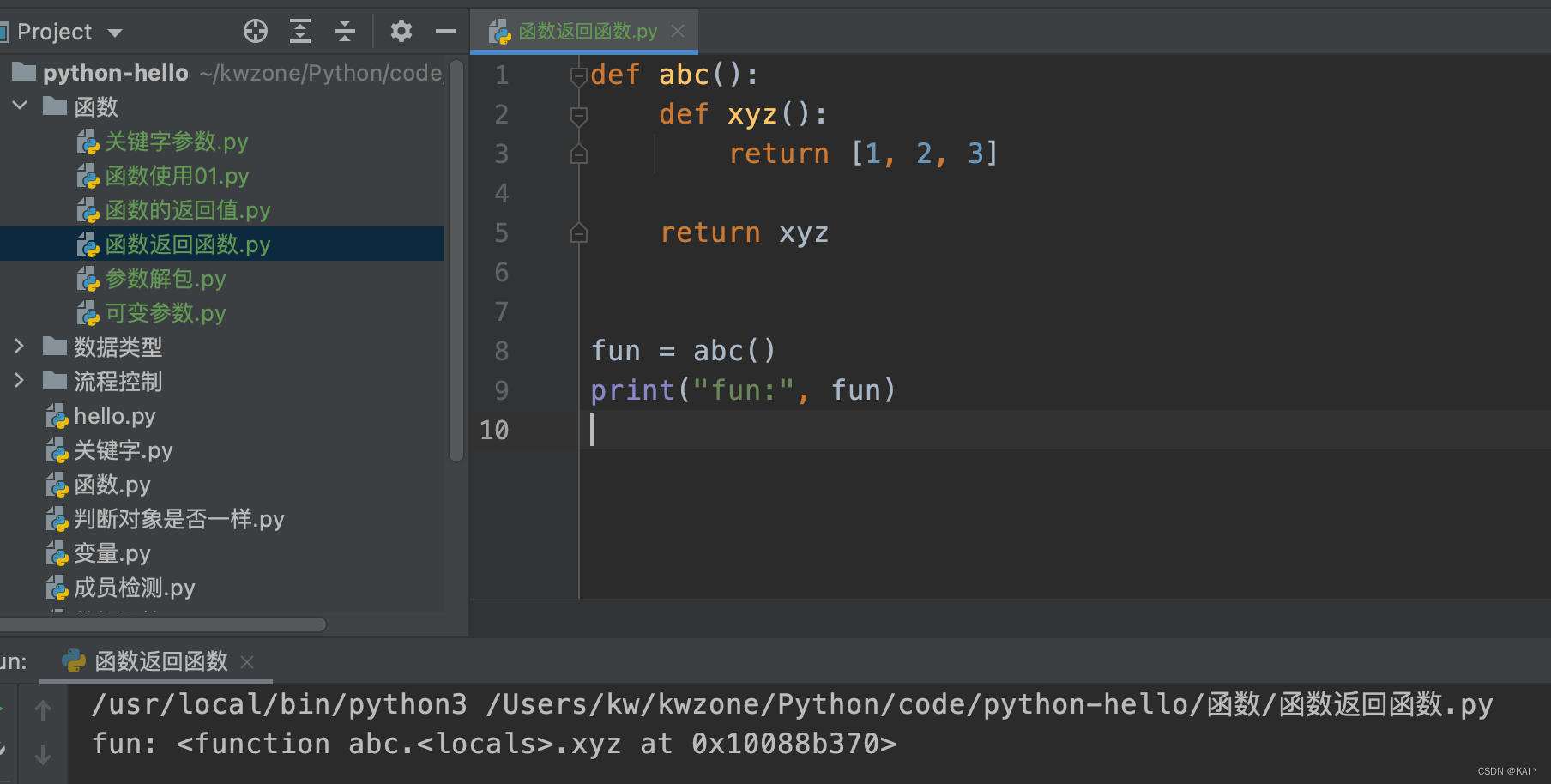Click the down arrow in Run panel
This screenshot has width=1551, height=784.
tap(43, 755)
